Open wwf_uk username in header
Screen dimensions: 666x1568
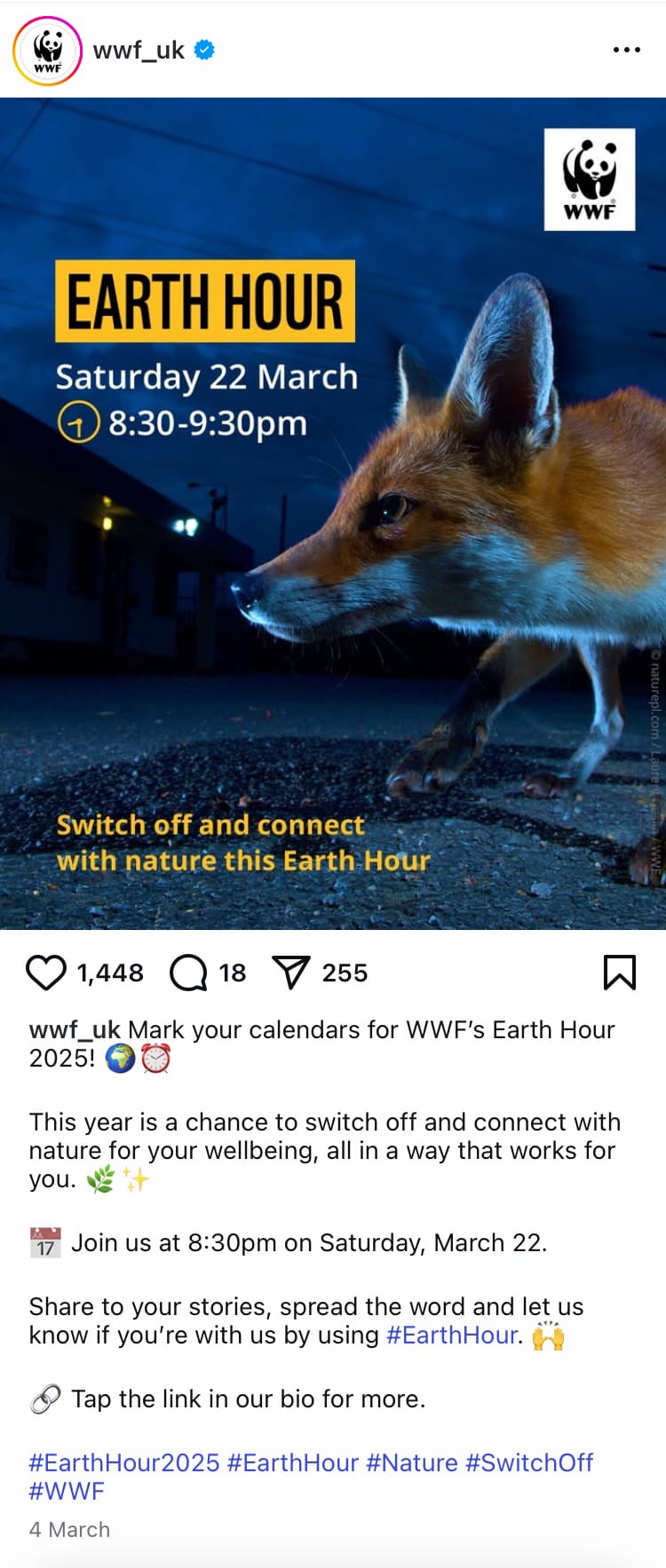point(139,50)
